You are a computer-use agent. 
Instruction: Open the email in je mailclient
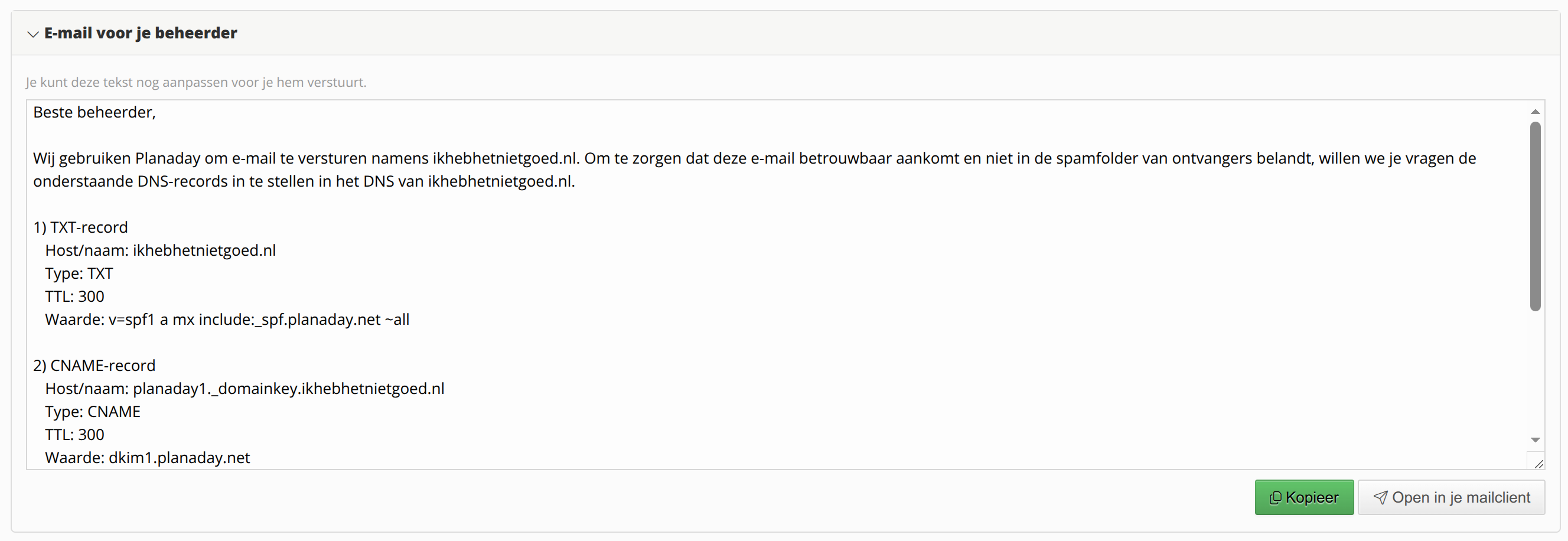coord(1451,497)
